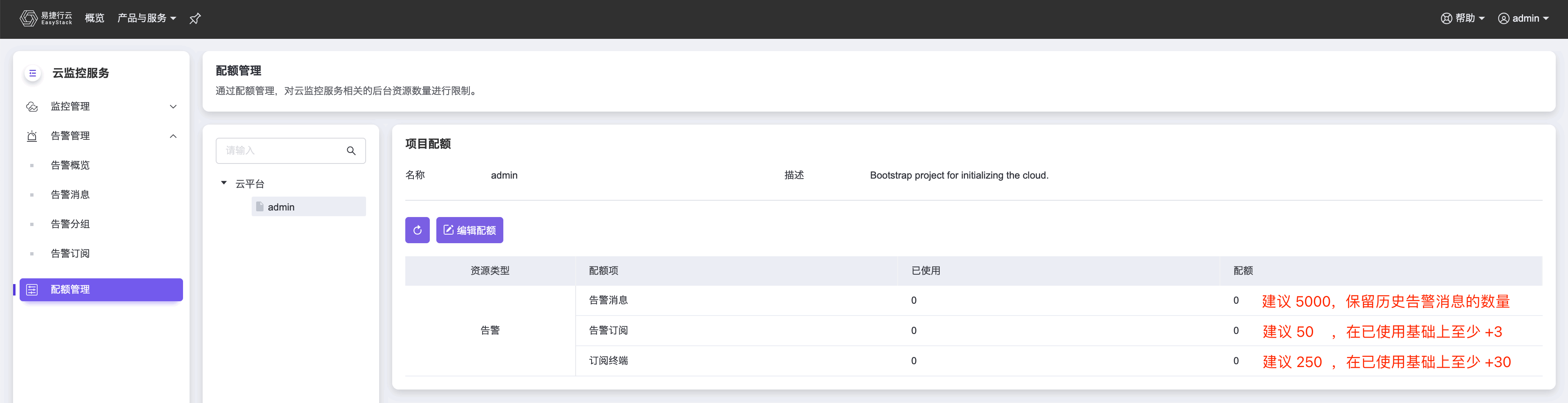Open 告警订阅 menu item
Viewport: 1568px width, 403px height.
click(x=70, y=253)
